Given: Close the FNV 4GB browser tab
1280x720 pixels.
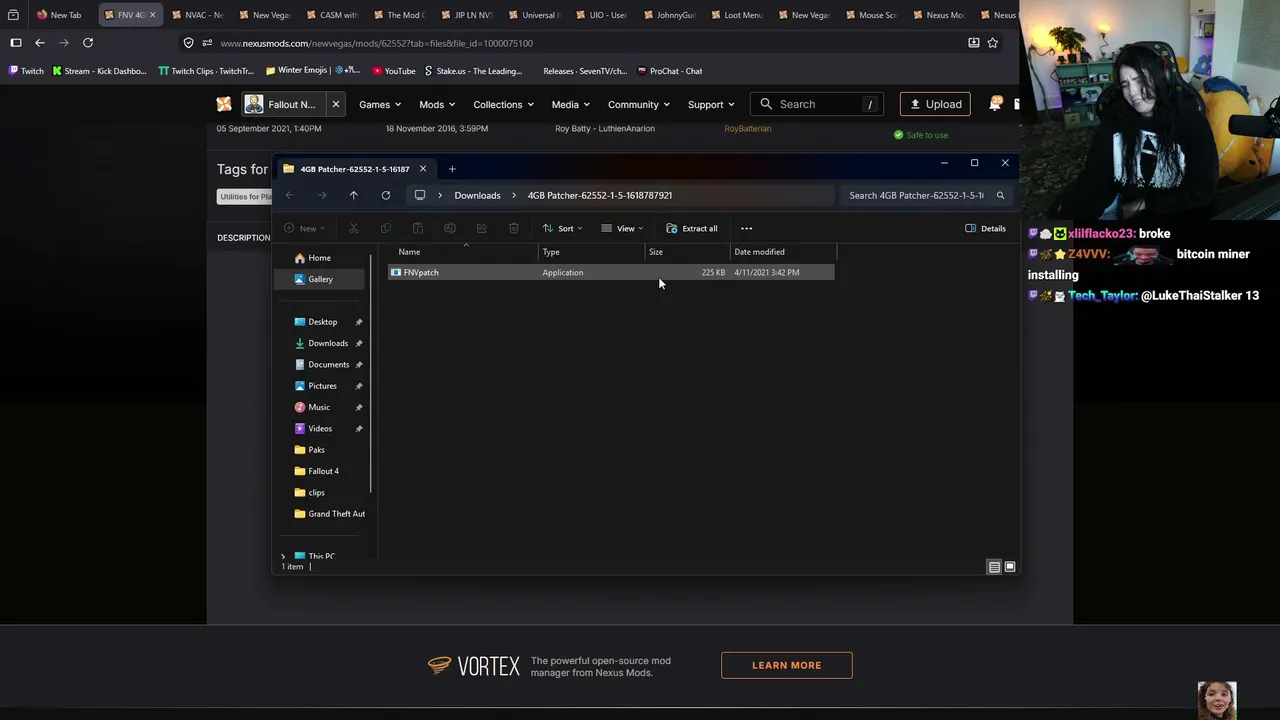Looking at the screenshot, I should [x=152, y=15].
